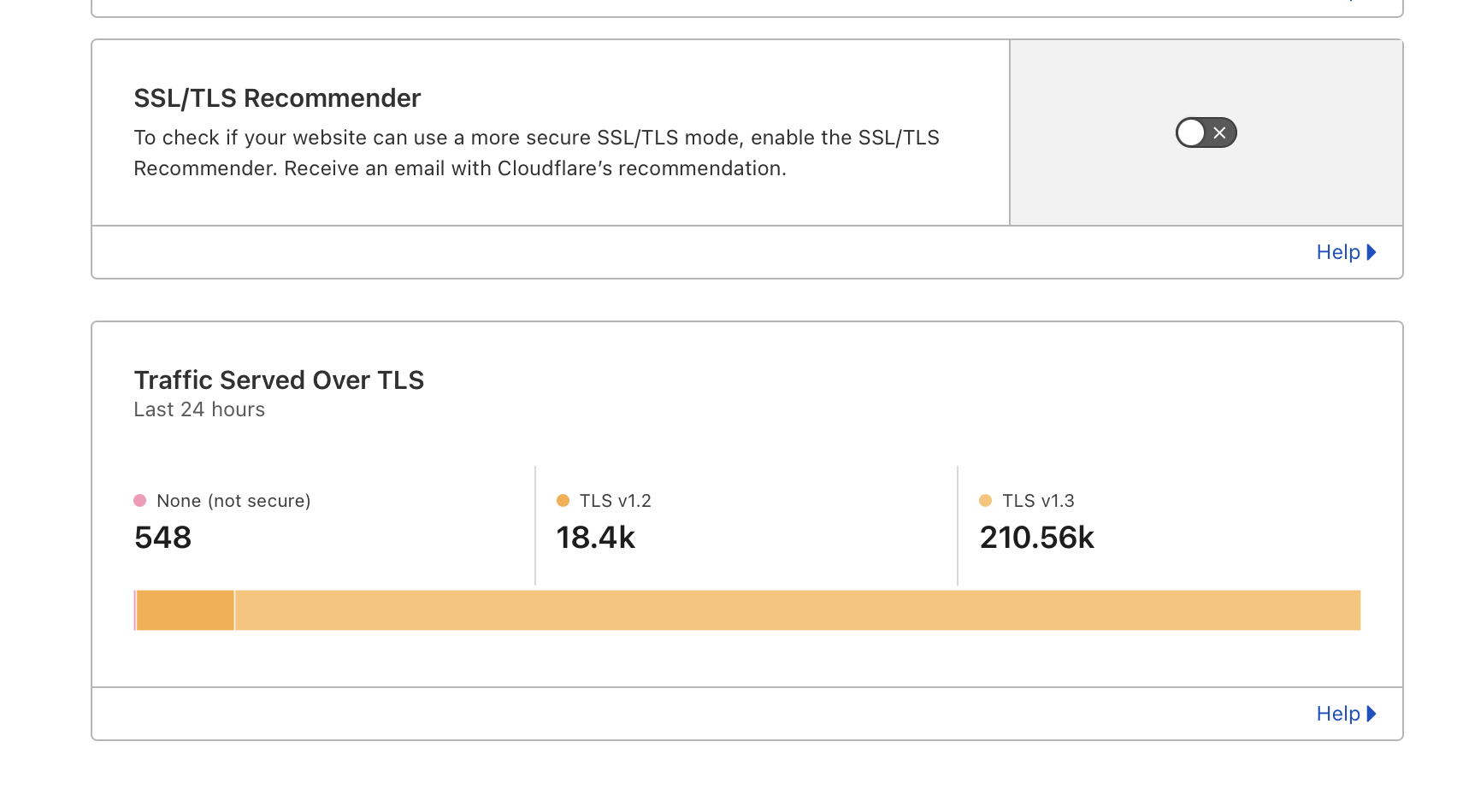1457x812 pixels.
Task: Click the orange TLS v1.2 legend dot
Action: click(x=563, y=501)
